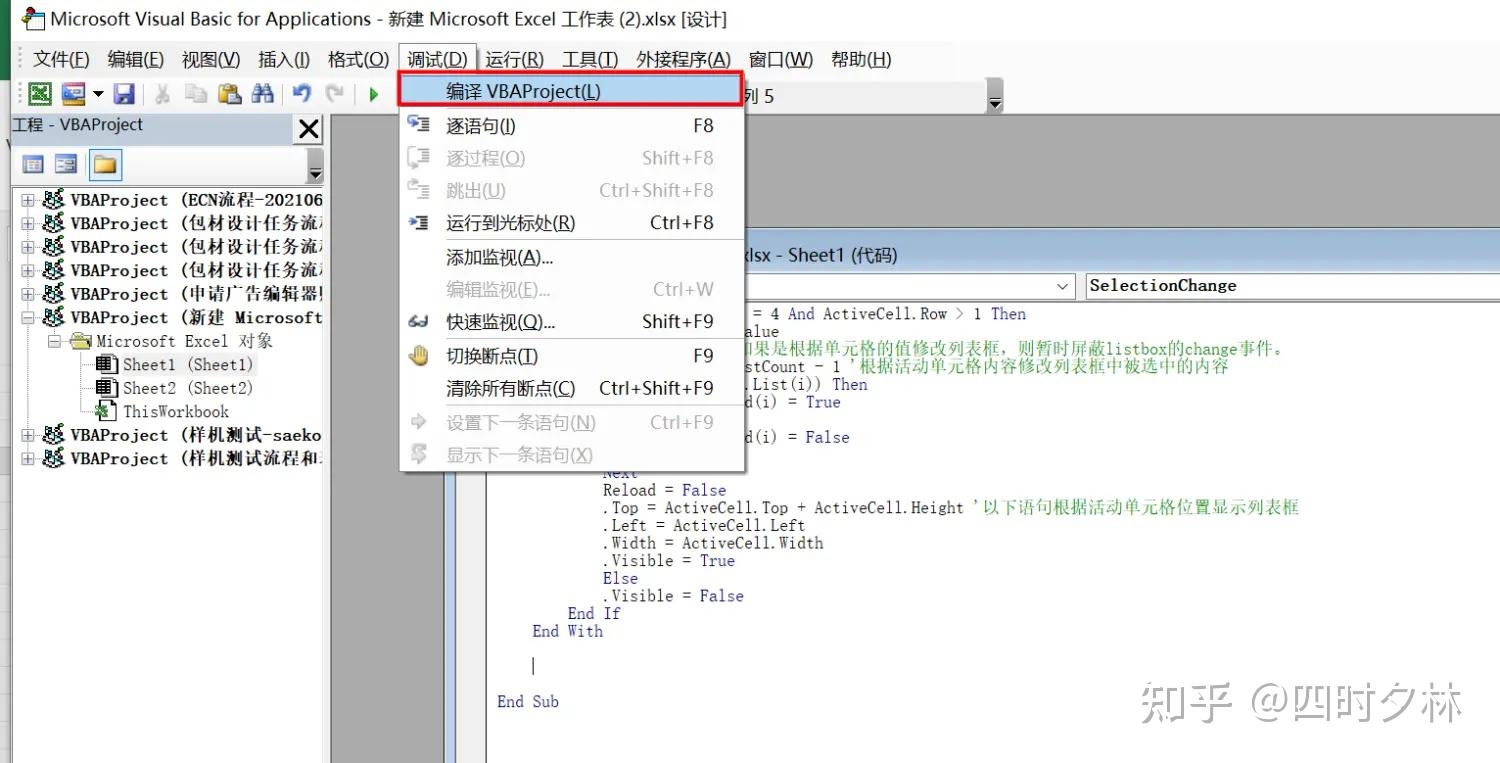This screenshot has height=763, width=1500.
Task: Click the 'Reload = False' code line
Action: pyautogui.click(x=664, y=490)
